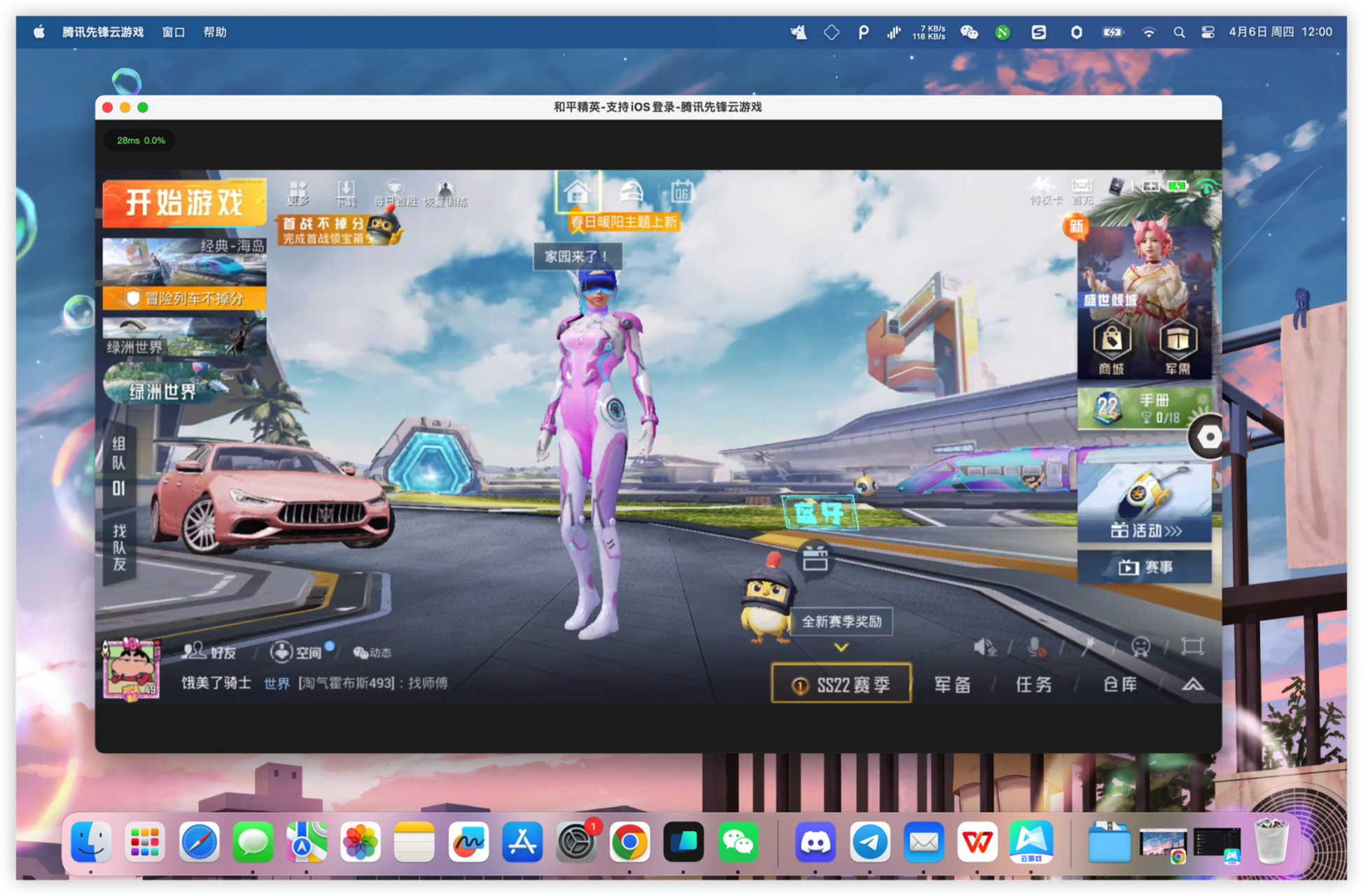Select the 经典-海岛 map mode thumbnail
1363x896 pixels.
[x=184, y=261]
